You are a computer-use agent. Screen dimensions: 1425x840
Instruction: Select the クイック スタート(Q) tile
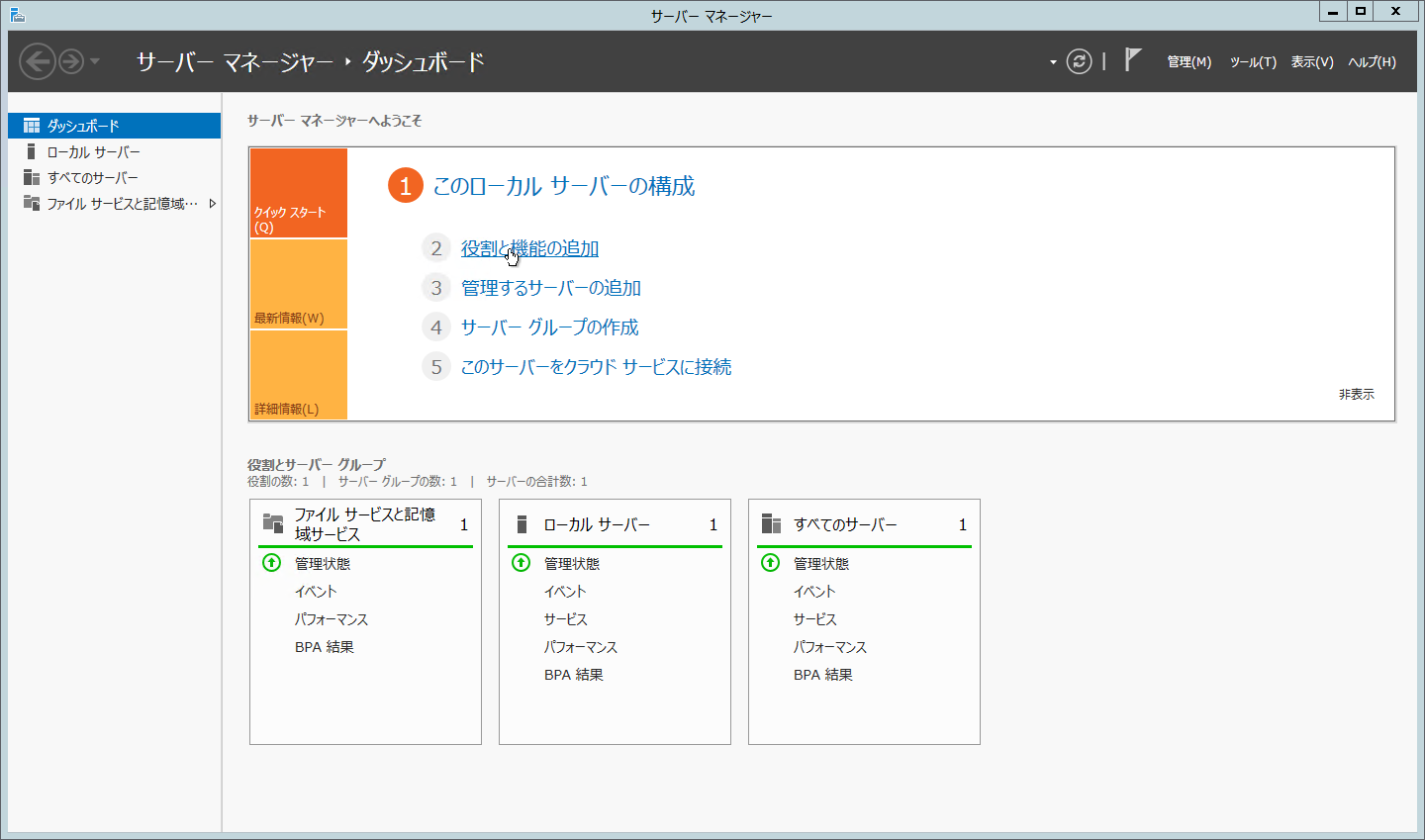pyautogui.click(x=299, y=193)
